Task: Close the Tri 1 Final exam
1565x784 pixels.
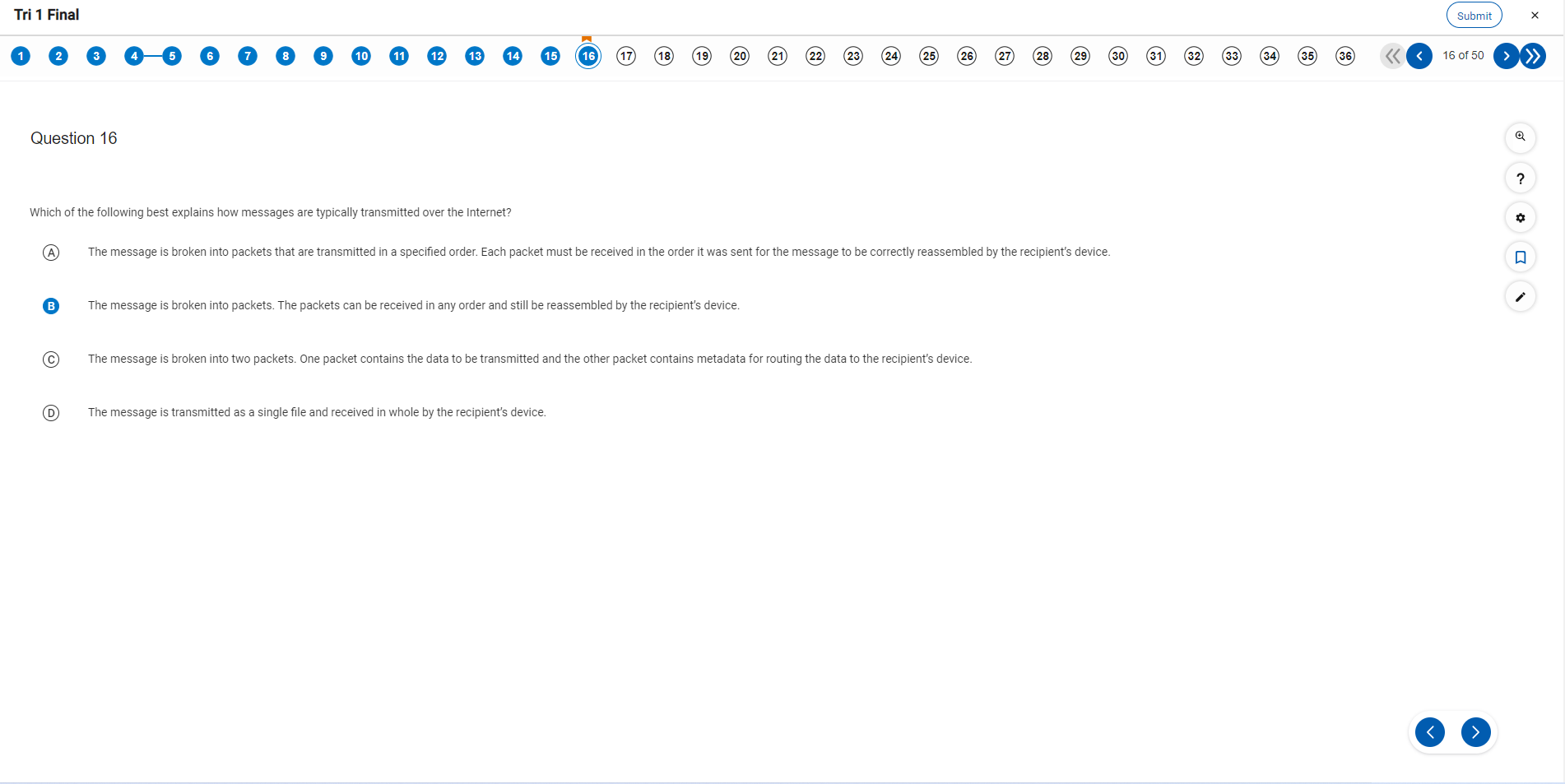Action: 1535,16
